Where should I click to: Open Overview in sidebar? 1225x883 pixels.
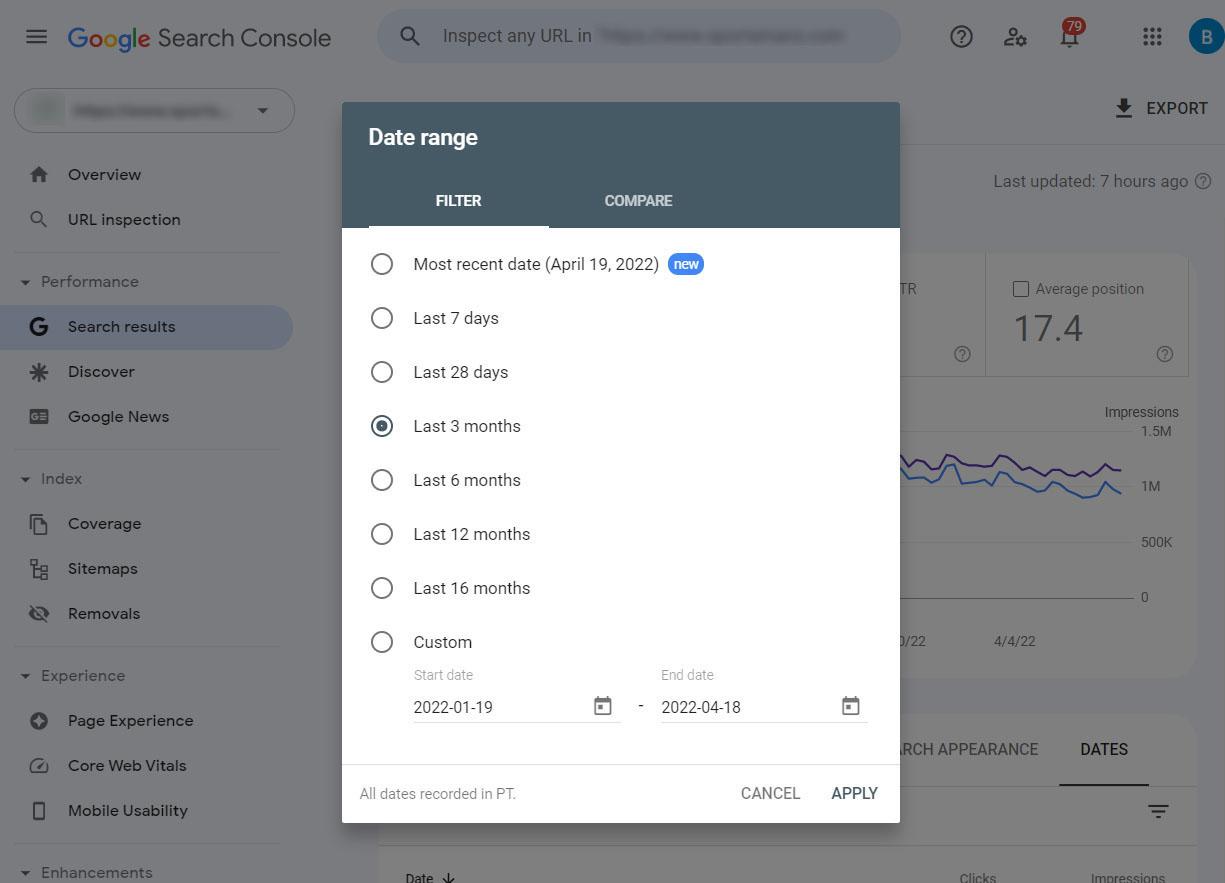click(104, 174)
